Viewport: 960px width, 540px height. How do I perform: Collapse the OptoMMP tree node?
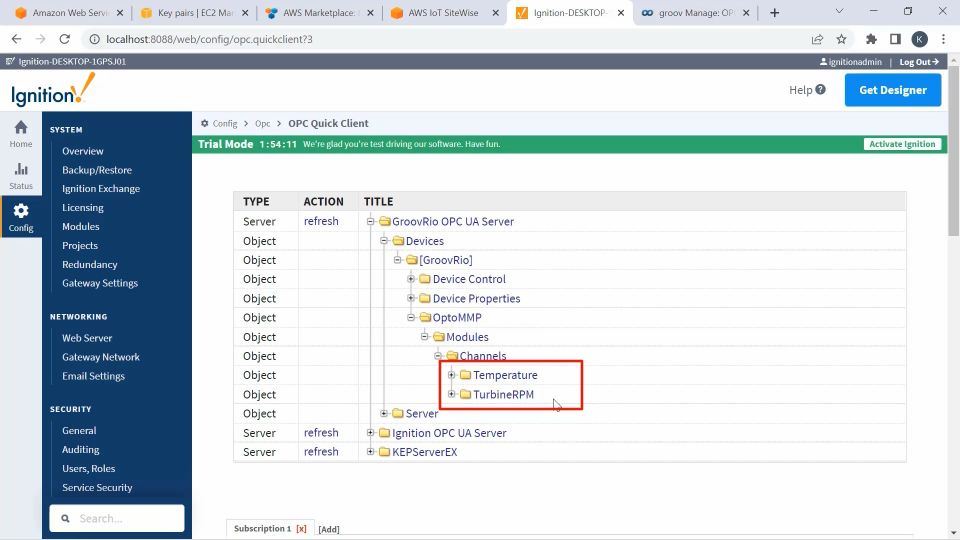(x=411, y=317)
